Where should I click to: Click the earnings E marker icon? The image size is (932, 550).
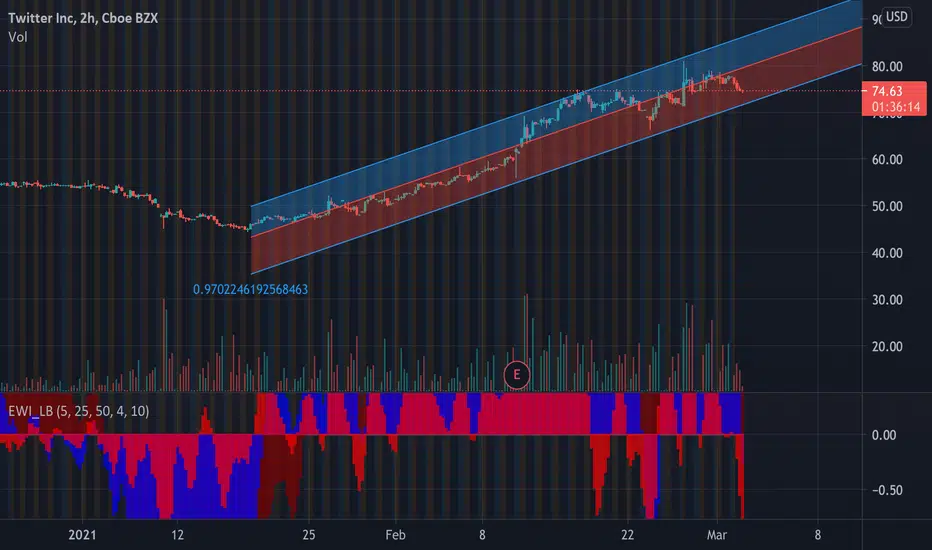517,375
